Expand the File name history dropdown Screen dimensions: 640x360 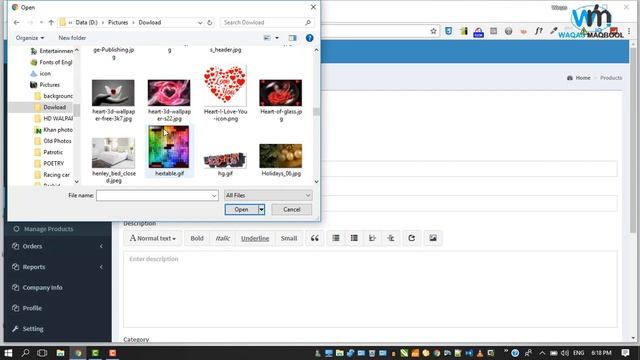[x=214, y=196]
